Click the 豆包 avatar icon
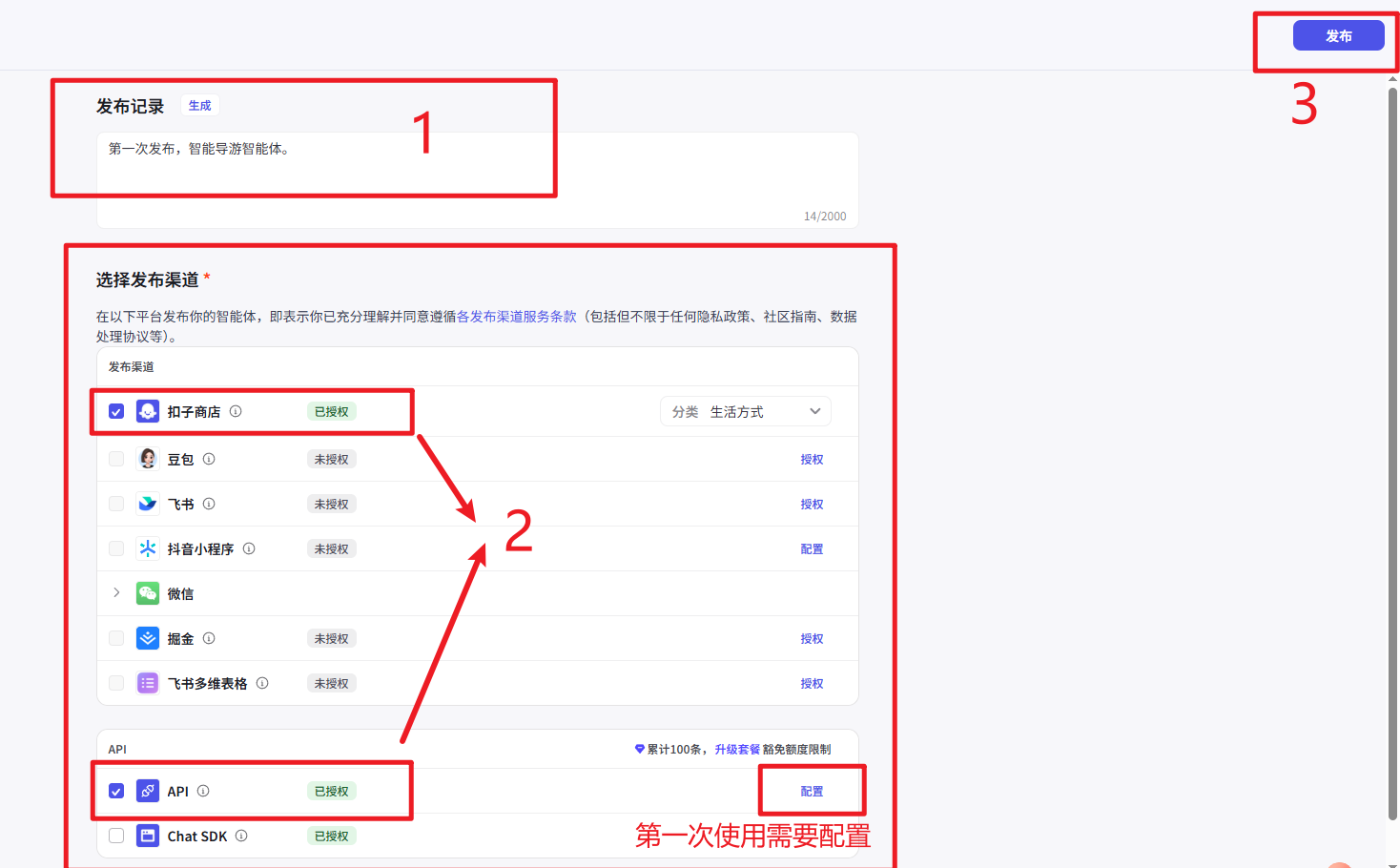 point(148,459)
